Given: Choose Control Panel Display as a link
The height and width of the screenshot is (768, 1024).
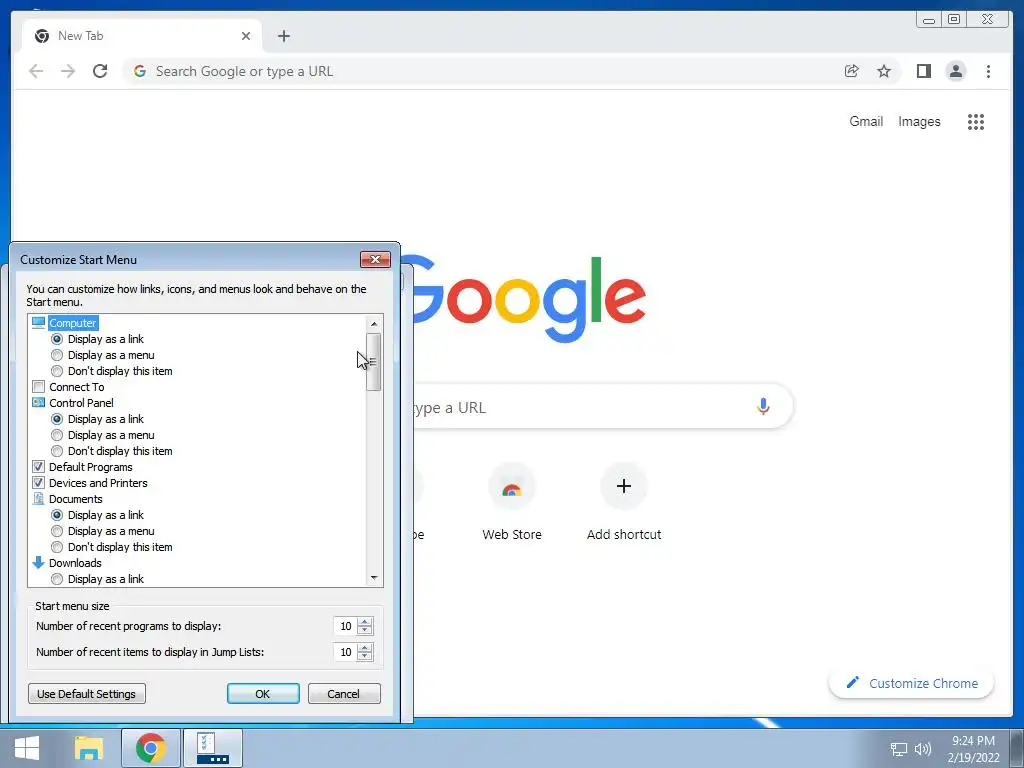Looking at the screenshot, I should pos(57,419).
